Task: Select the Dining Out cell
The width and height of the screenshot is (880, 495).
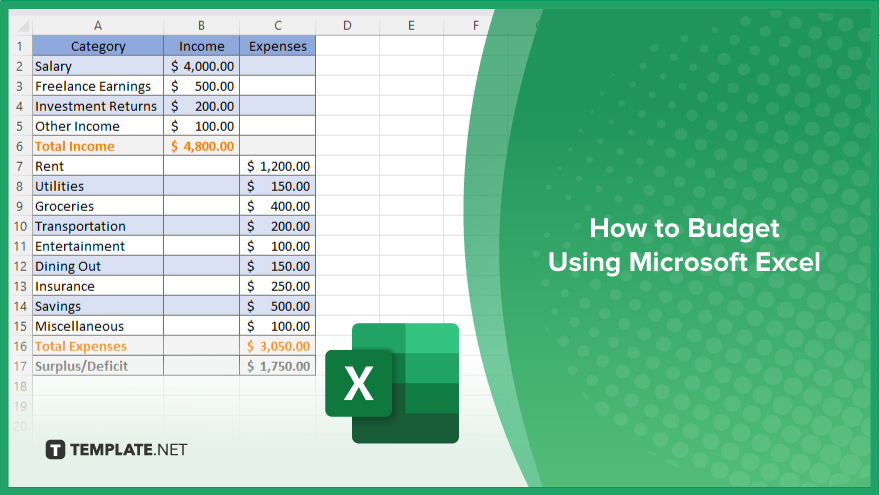Action: 98,266
